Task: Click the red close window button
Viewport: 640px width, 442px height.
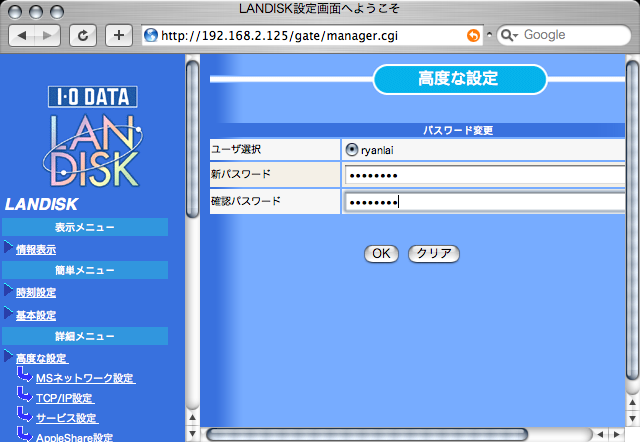Action: coord(15,11)
